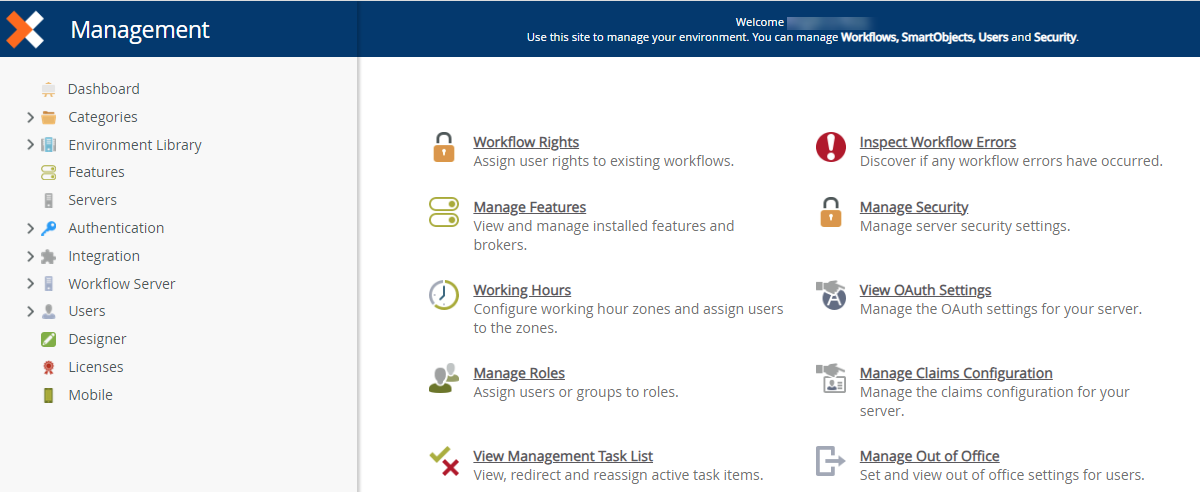Screen dimensions: 1200x492
Task: Click the Manage Features toggle icon
Action: point(444,212)
